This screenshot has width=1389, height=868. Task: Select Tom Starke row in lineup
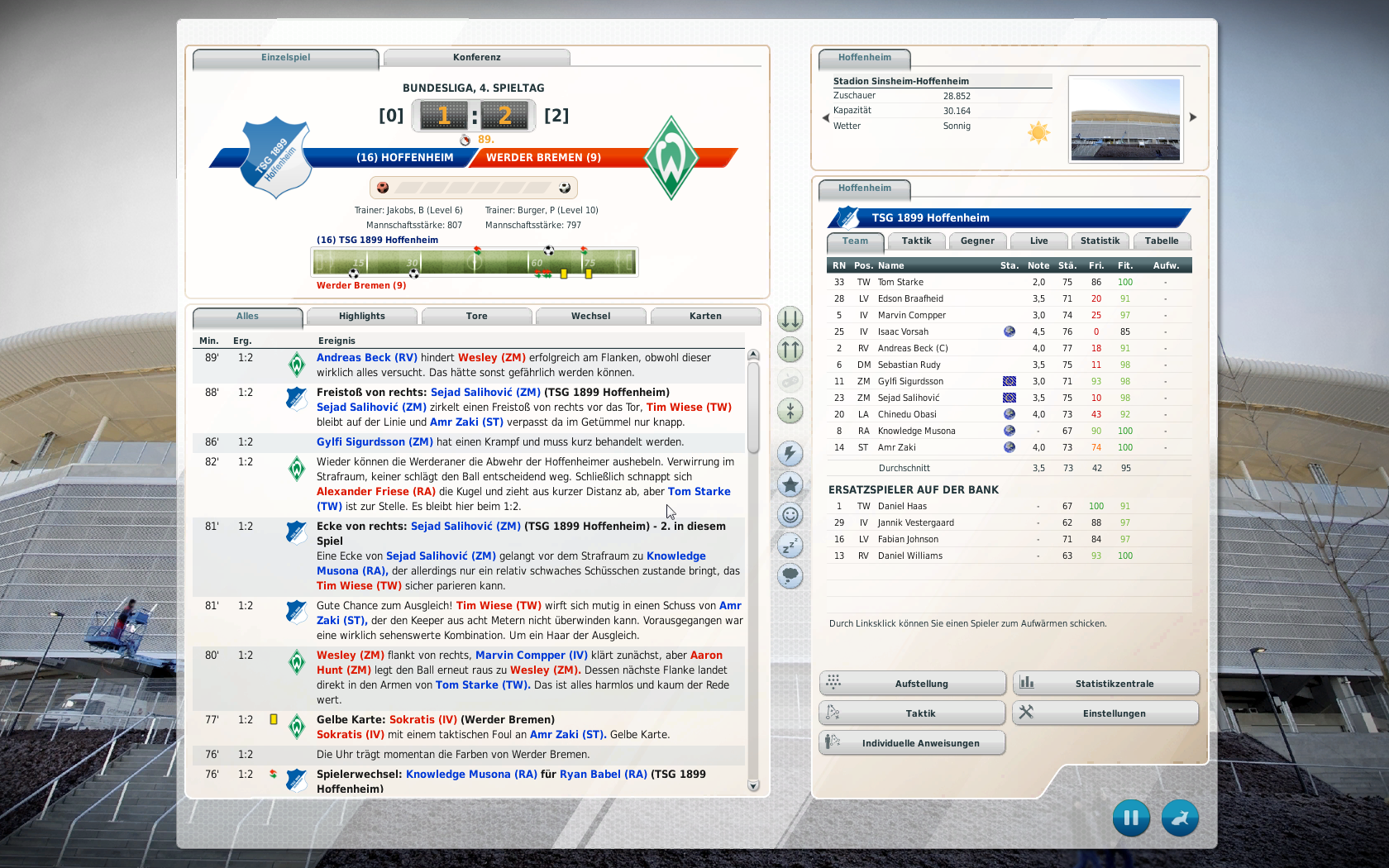point(1010,282)
